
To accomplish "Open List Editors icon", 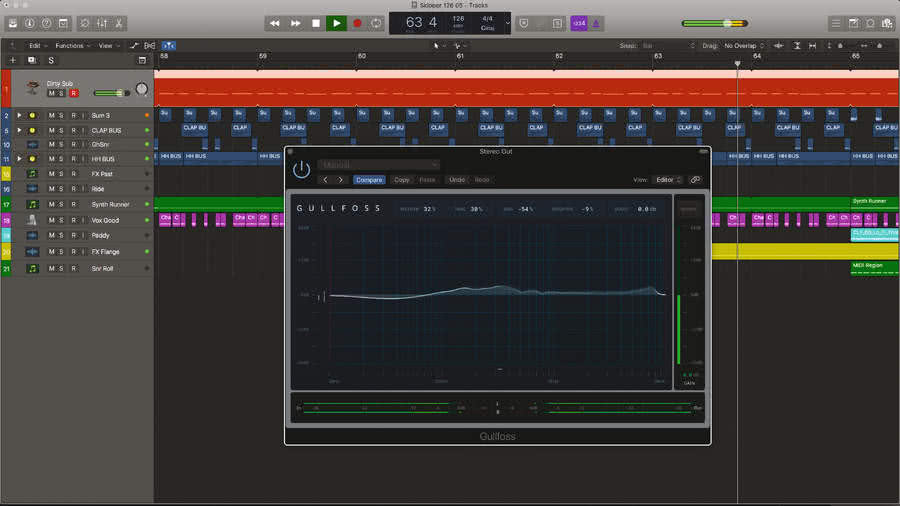I will (836, 24).
